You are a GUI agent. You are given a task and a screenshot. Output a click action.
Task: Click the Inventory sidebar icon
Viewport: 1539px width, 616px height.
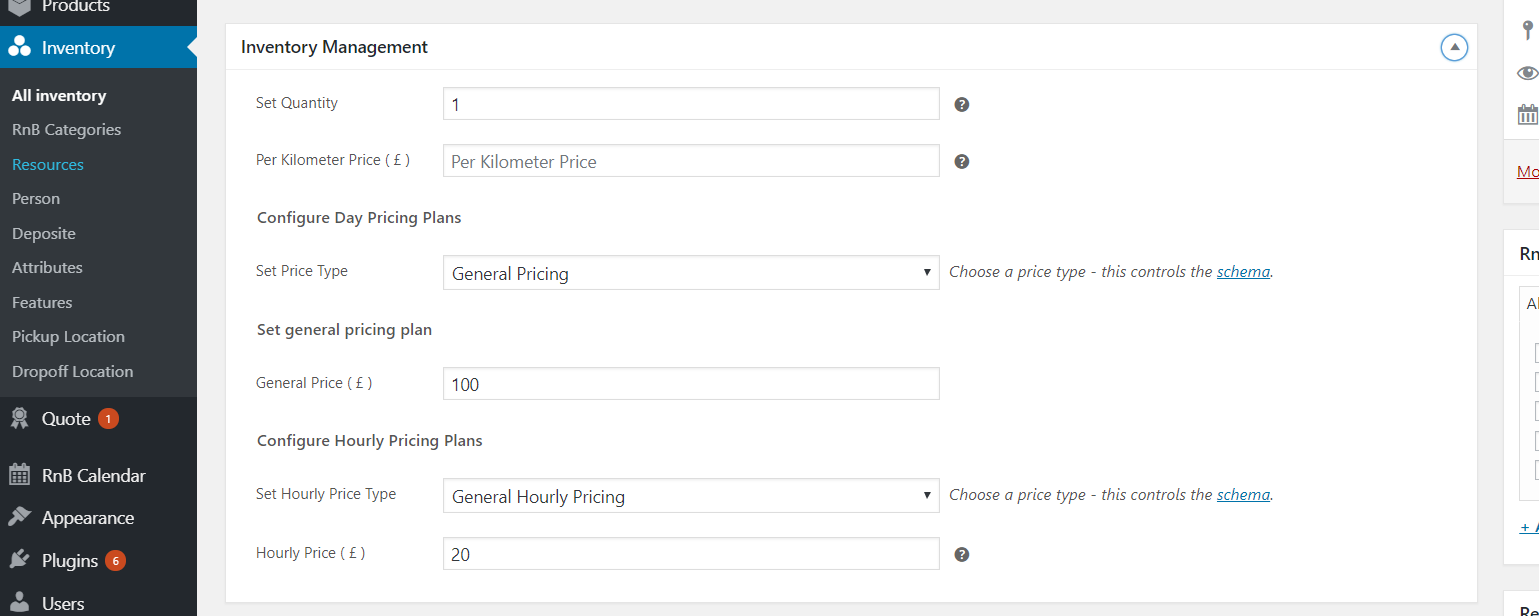(20, 47)
